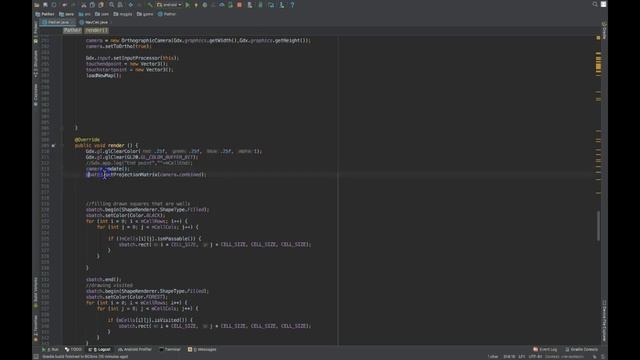Click the Debug app bug icon
This screenshot has width=640, height=360.
point(205,5)
